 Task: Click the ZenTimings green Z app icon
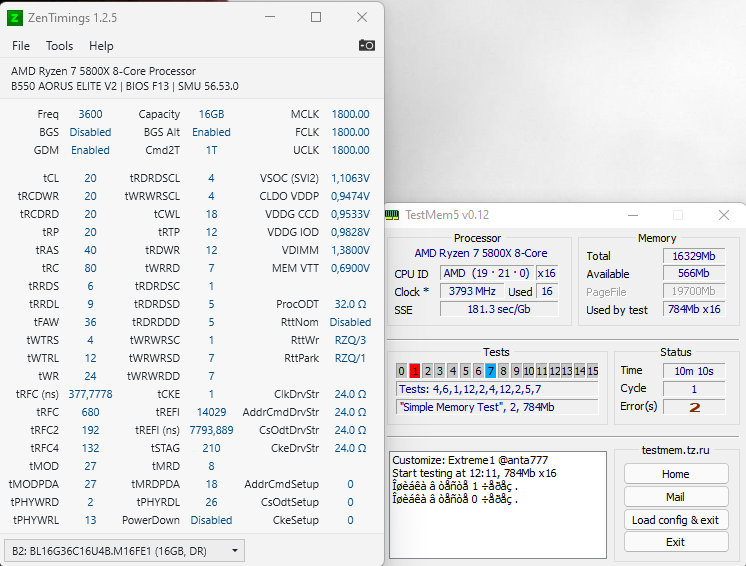pyautogui.click(x=15, y=18)
